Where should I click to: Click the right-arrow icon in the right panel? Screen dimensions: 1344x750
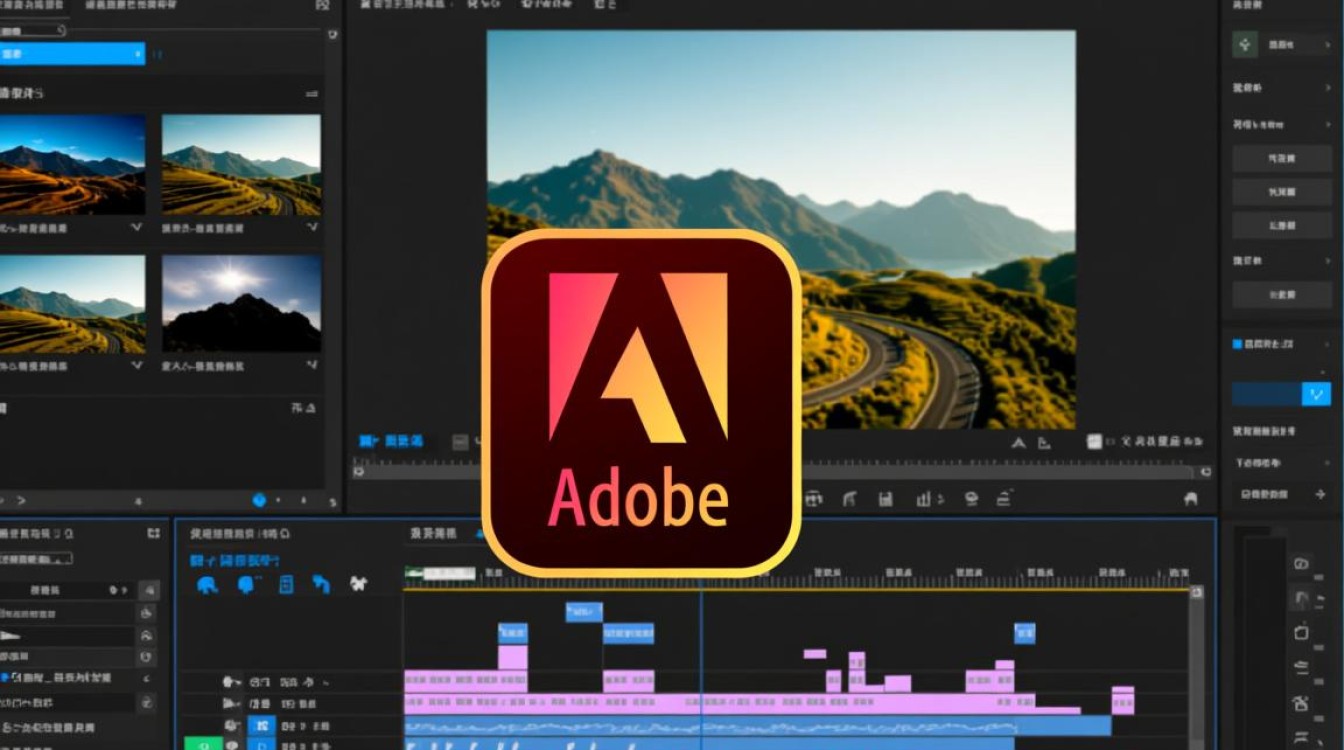point(1321,494)
